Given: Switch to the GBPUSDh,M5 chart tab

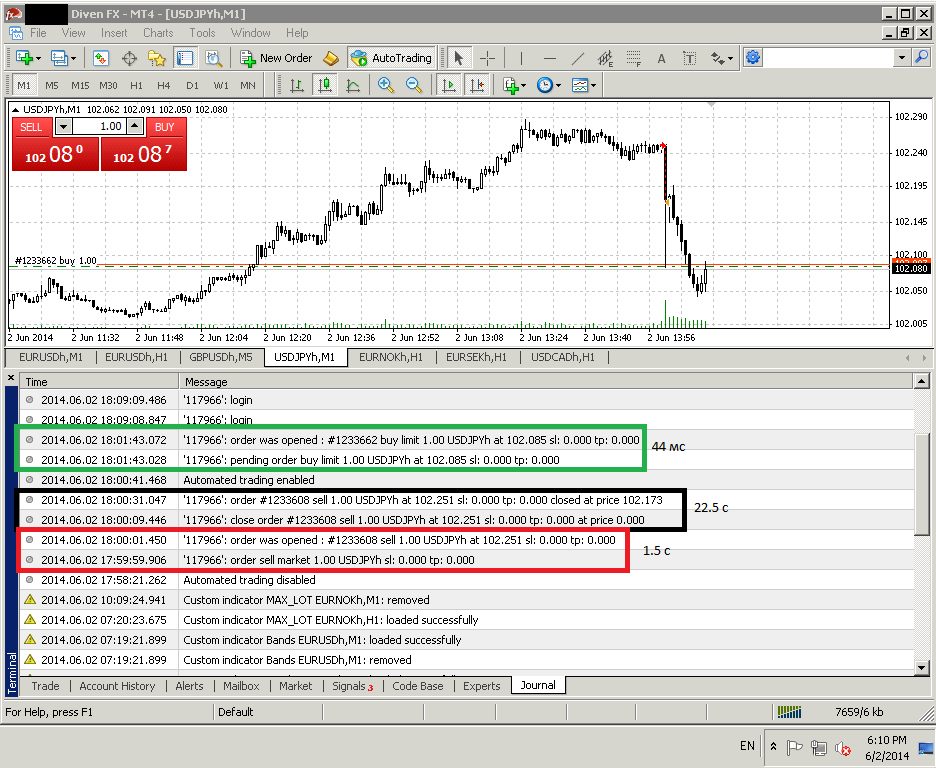Looking at the screenshot, I should [221, 357].
